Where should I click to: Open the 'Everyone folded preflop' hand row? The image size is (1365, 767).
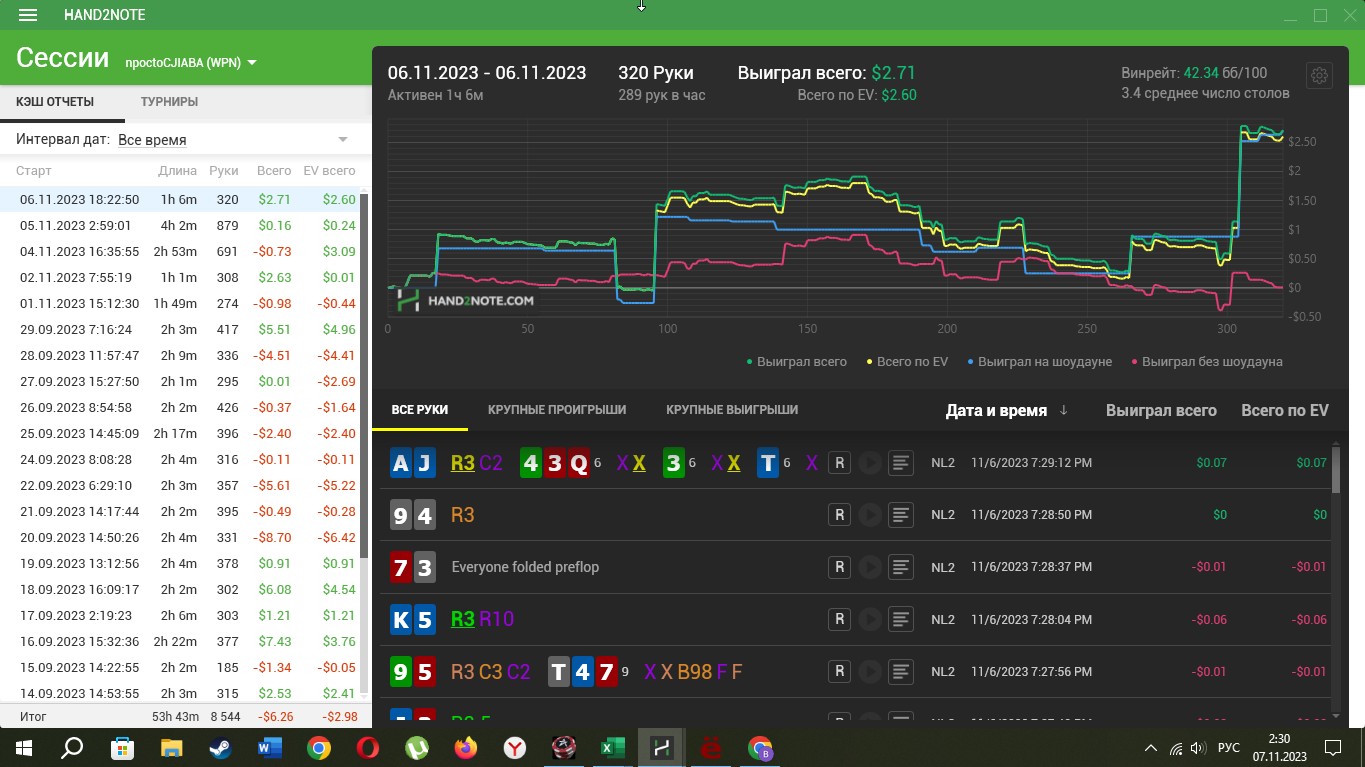tap(856, 567)
